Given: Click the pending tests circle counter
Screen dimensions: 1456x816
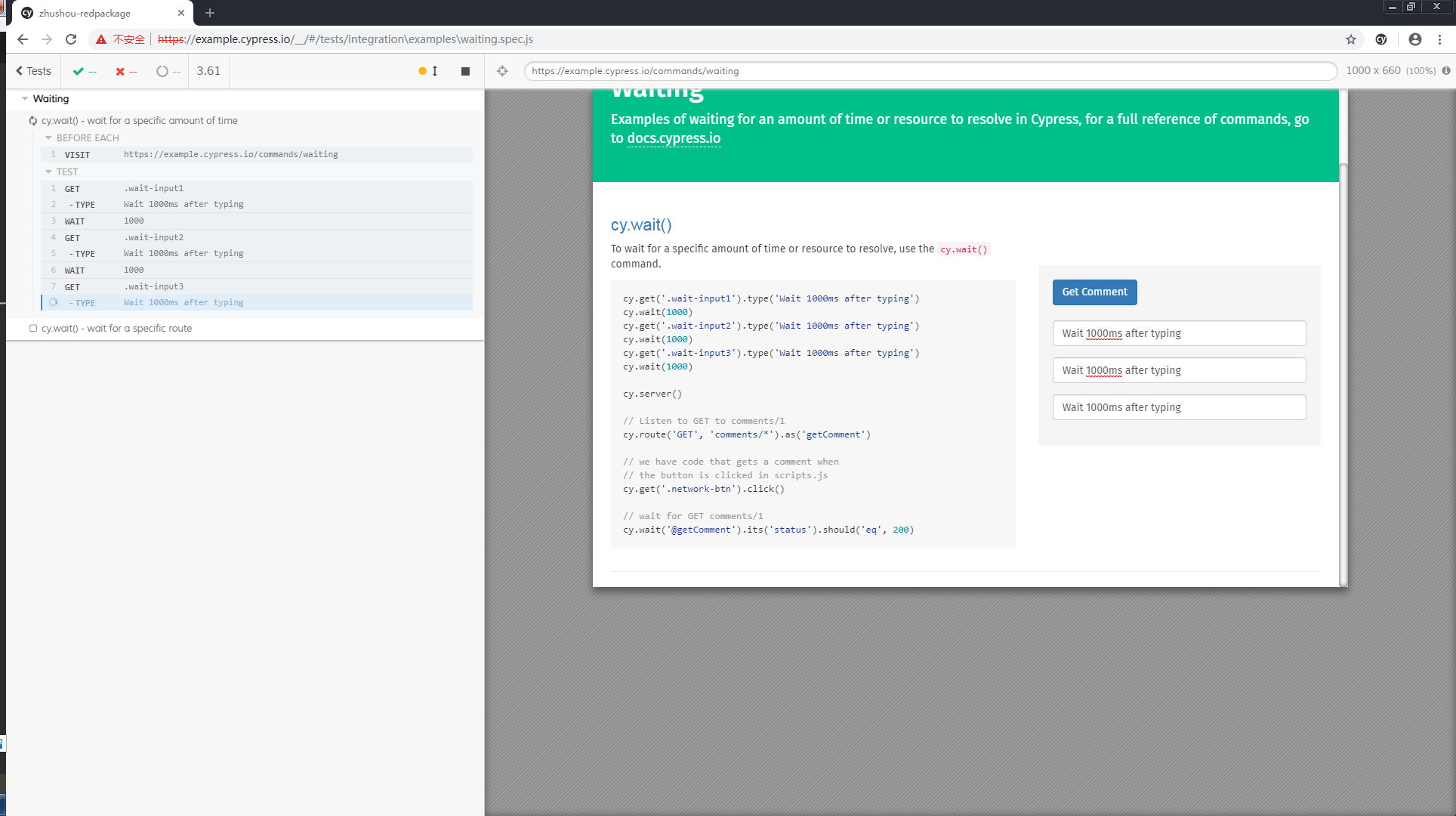Looking at the screenshot, I should [168, 71].
